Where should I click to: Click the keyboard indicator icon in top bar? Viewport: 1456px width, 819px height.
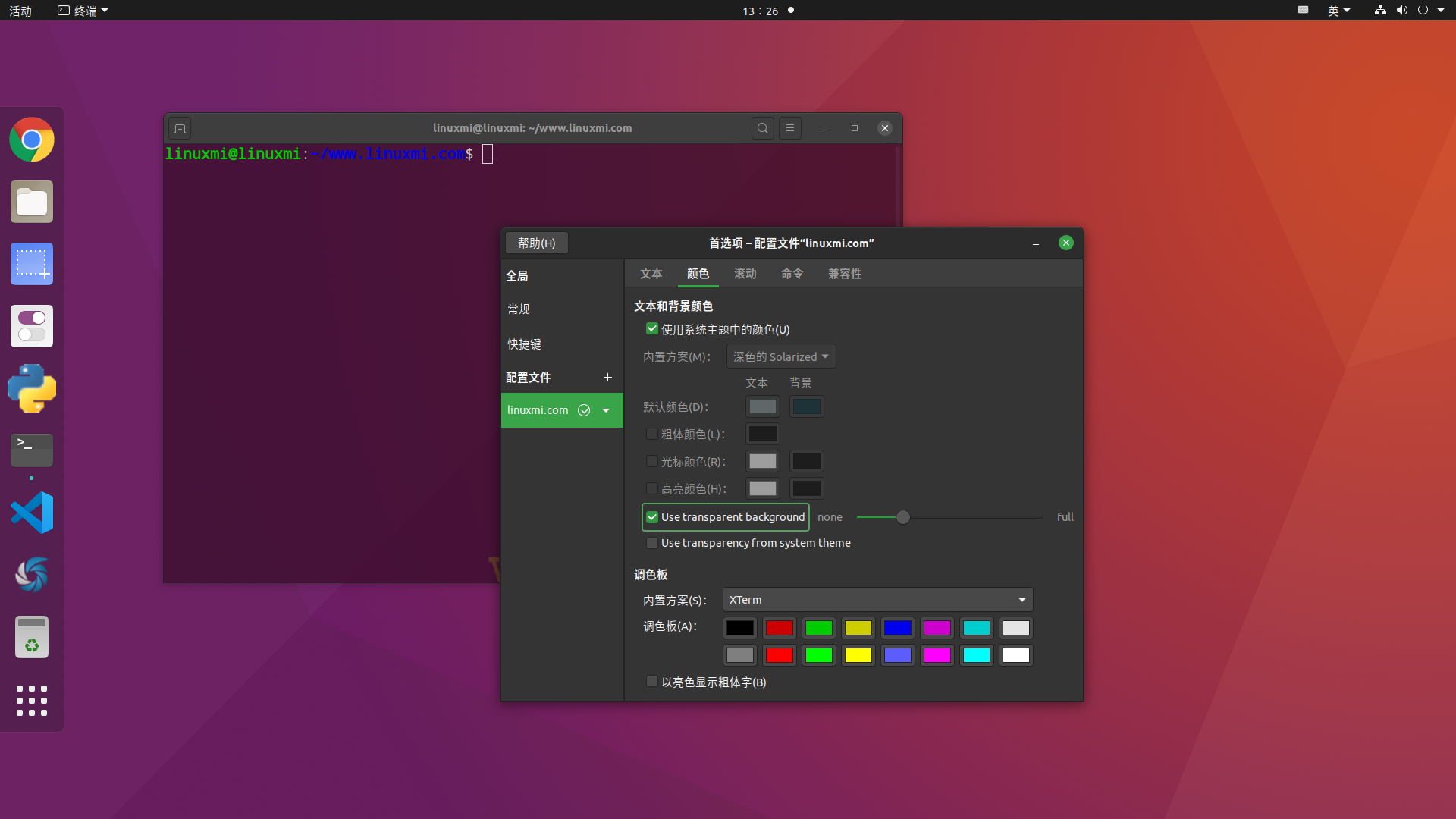point(1303,10)
